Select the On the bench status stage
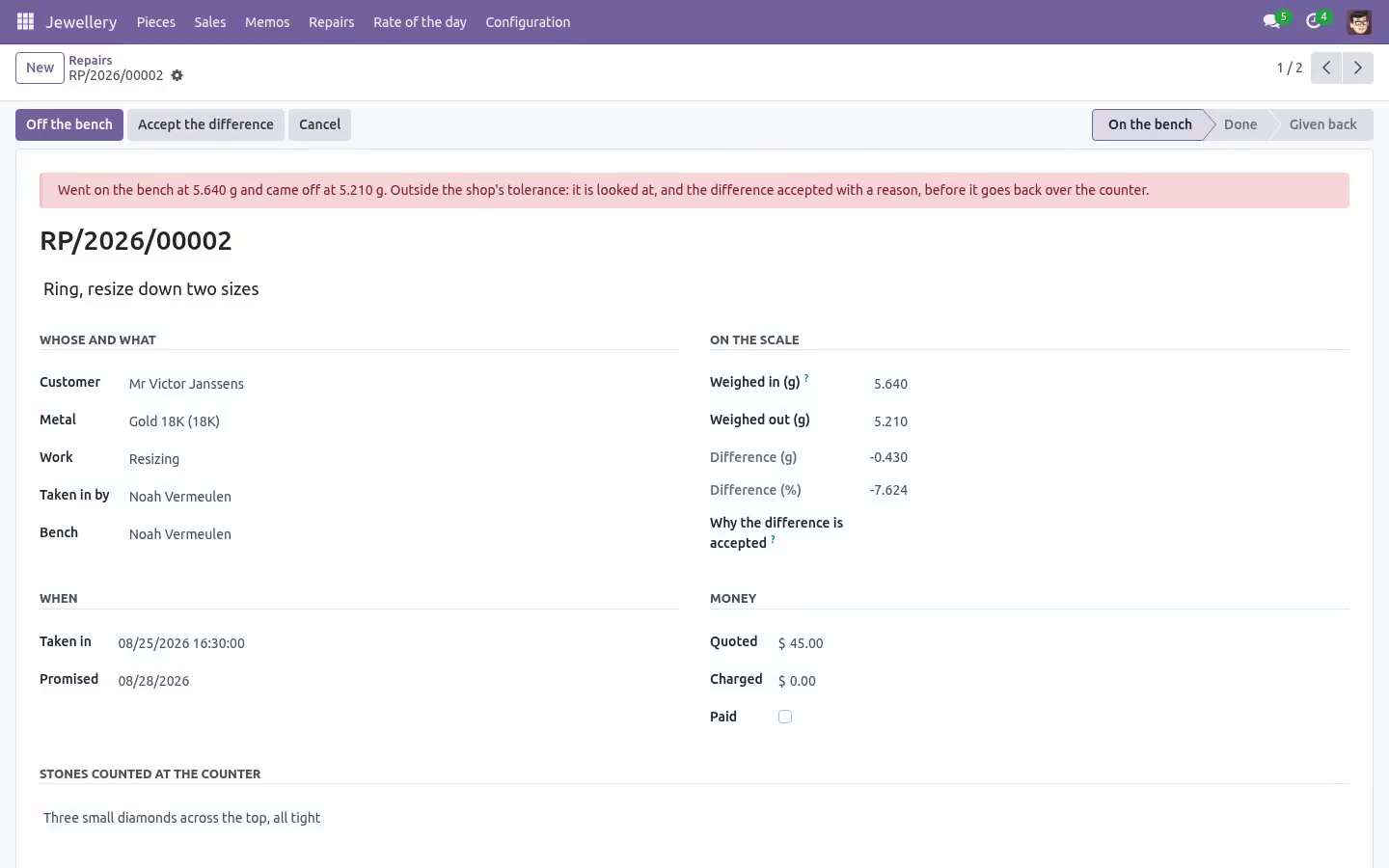This screenshot has height=868, width=1389. [x=1150, y=124]
